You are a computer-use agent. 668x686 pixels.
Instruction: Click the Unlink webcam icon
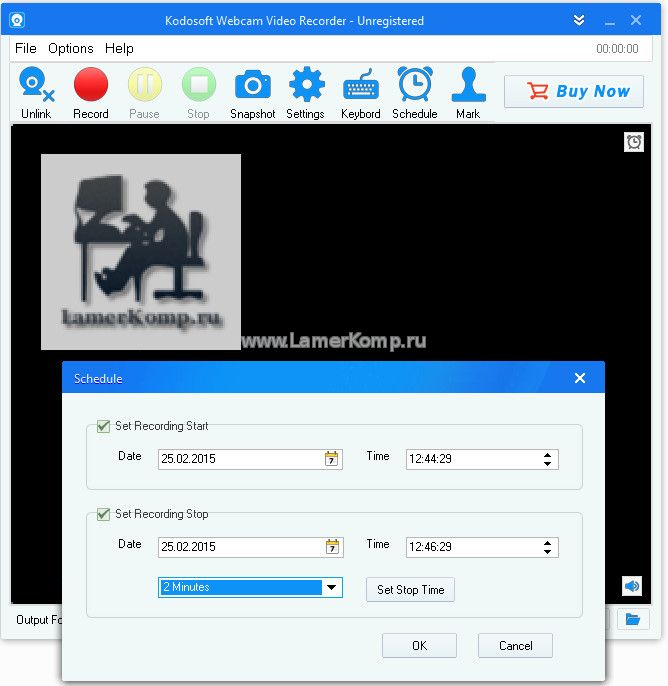[36, 88]
